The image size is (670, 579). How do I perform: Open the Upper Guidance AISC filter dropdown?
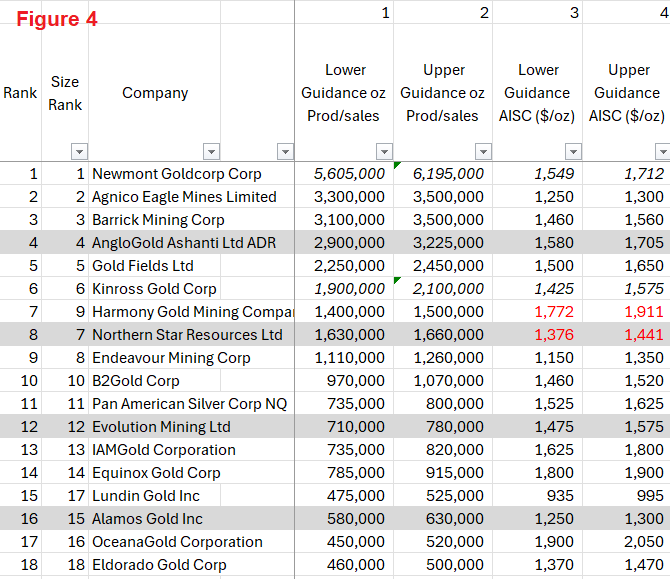click(x=663, y=152)
